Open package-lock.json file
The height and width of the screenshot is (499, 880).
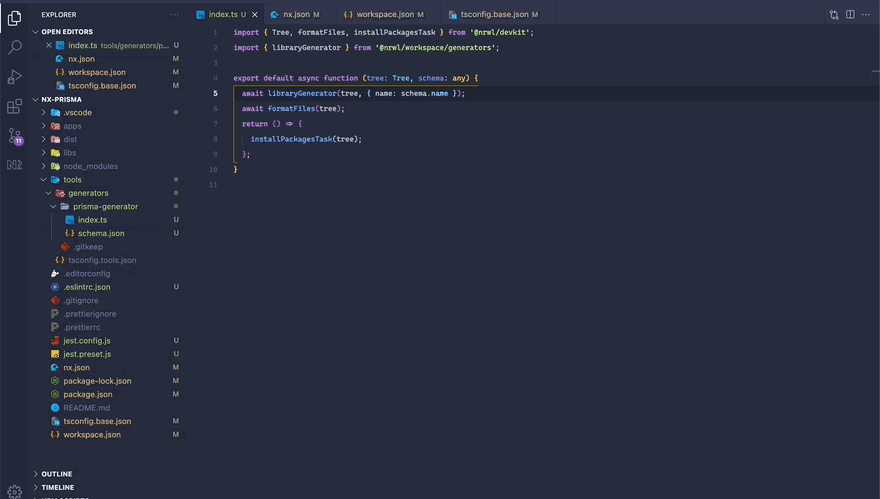[x=97, y=381]
